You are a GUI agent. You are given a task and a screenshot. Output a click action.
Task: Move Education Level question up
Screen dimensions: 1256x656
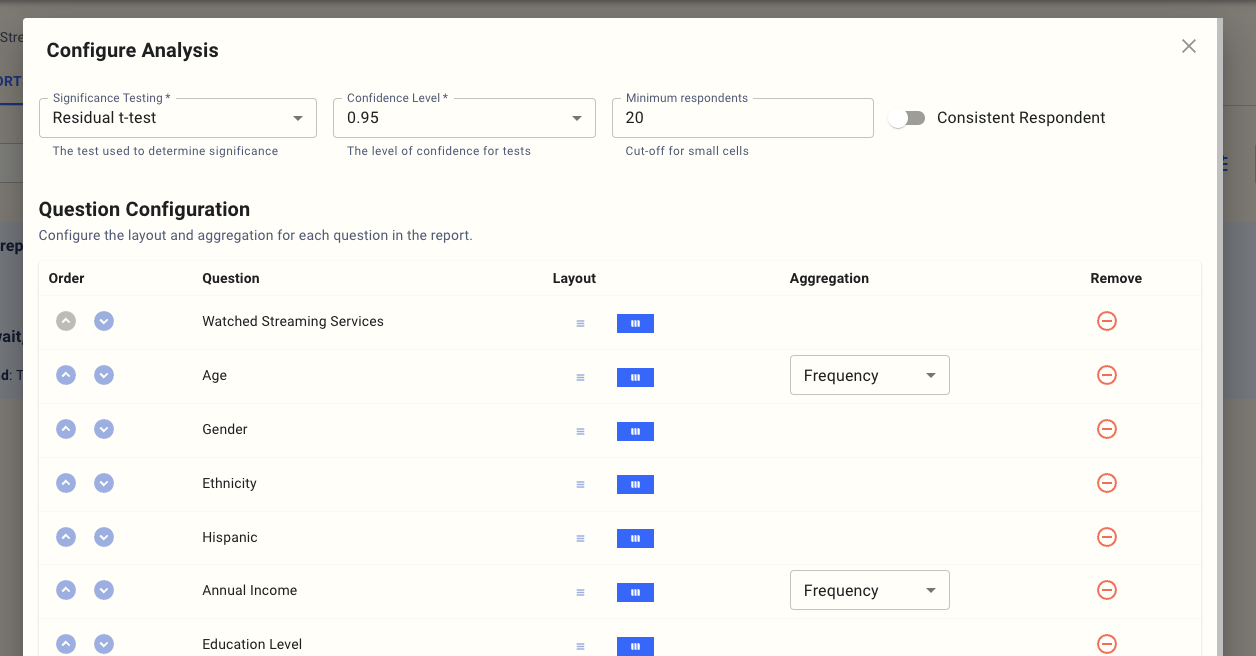click(66, 644)
